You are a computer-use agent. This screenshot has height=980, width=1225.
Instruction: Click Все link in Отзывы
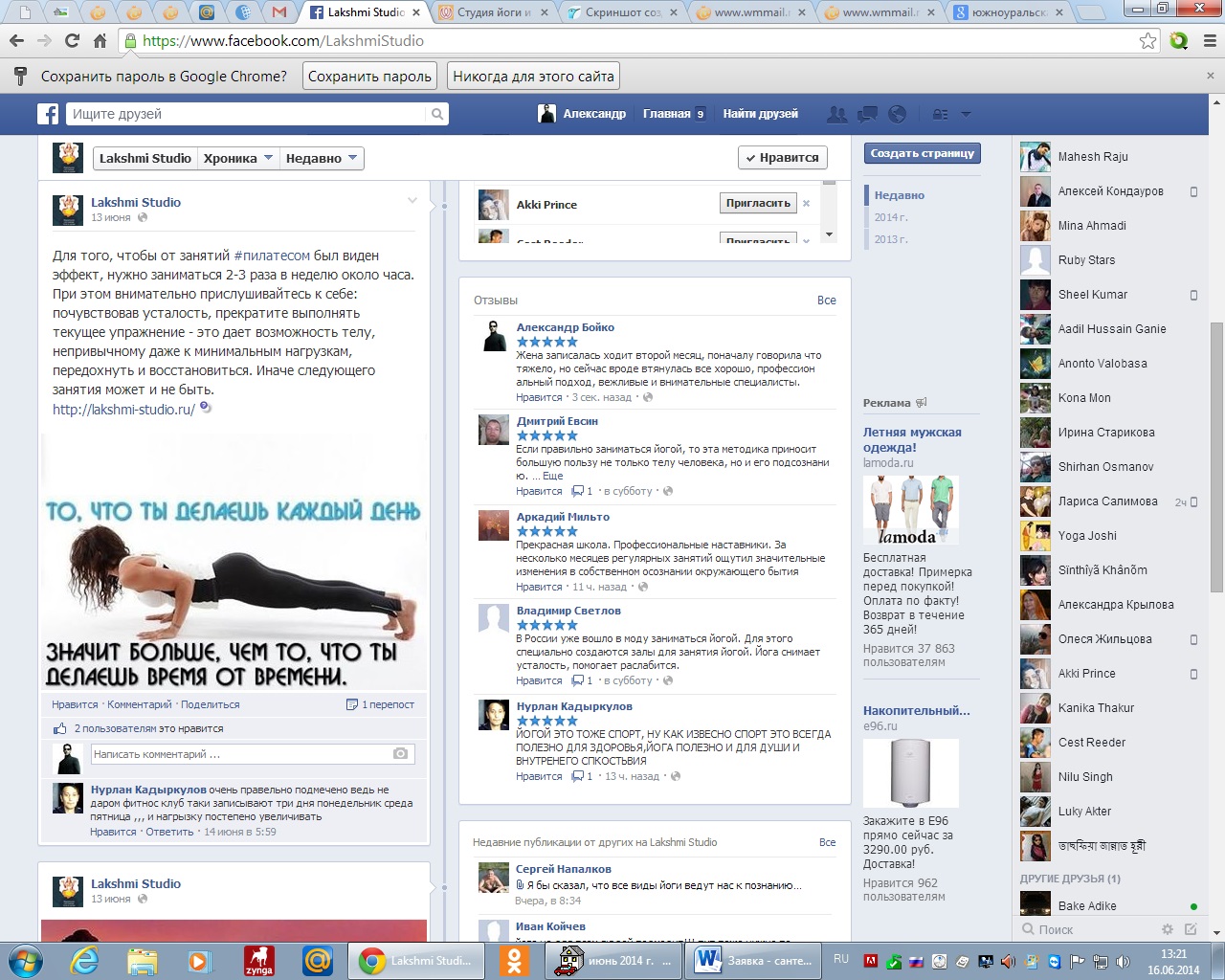coord(827,301)
